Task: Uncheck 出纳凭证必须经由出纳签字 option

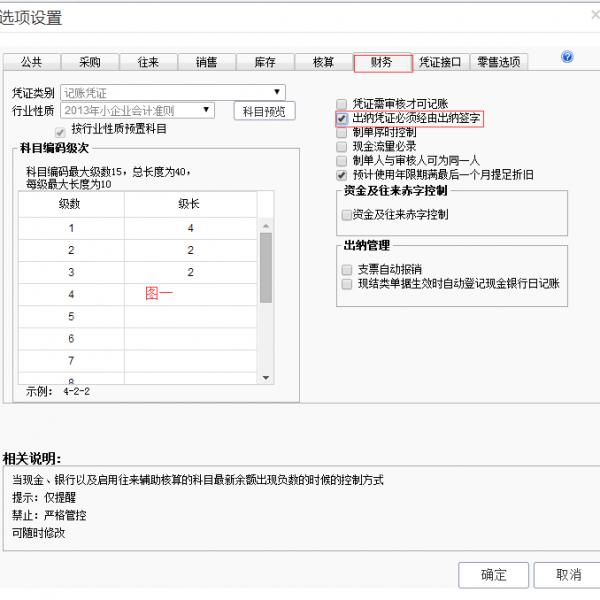Action: [x=341, y=119]
